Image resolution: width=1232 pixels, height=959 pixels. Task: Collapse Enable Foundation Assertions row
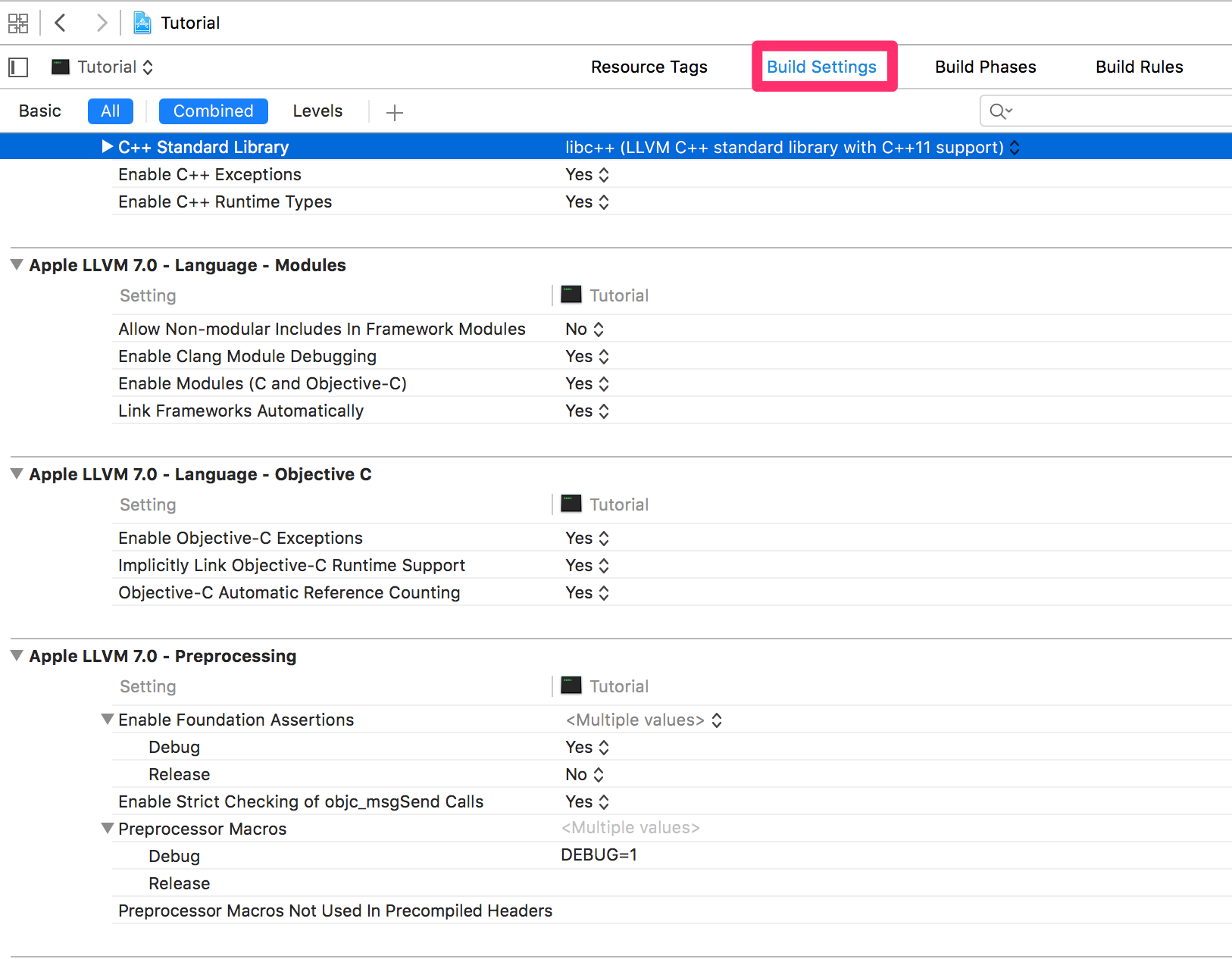[108, 719]
